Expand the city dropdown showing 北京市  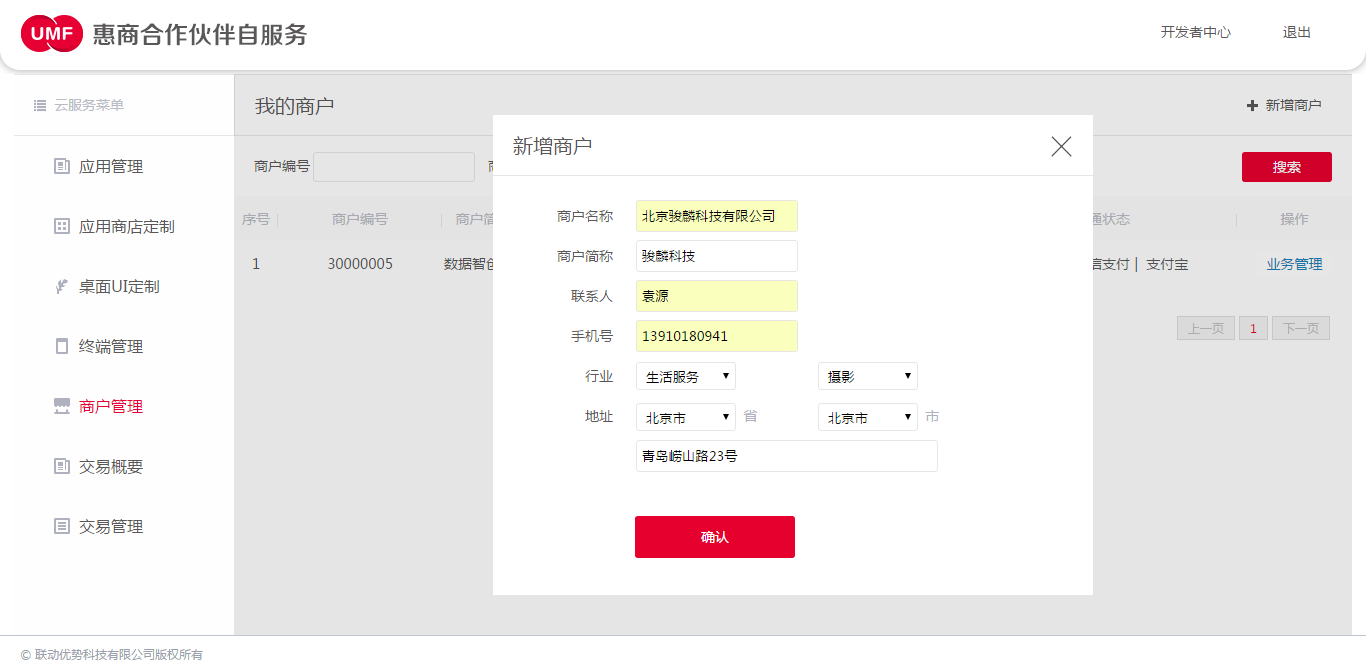point(867,417)
